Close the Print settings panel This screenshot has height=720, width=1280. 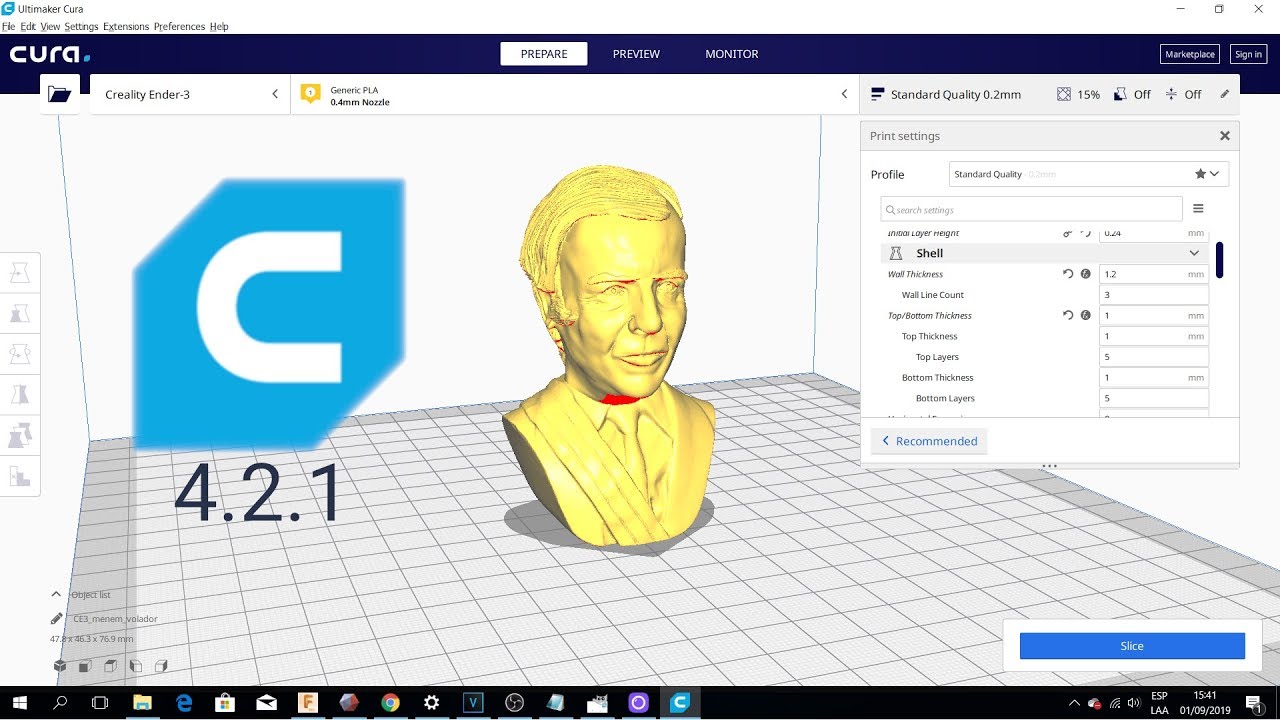(x=1224, y=136)
